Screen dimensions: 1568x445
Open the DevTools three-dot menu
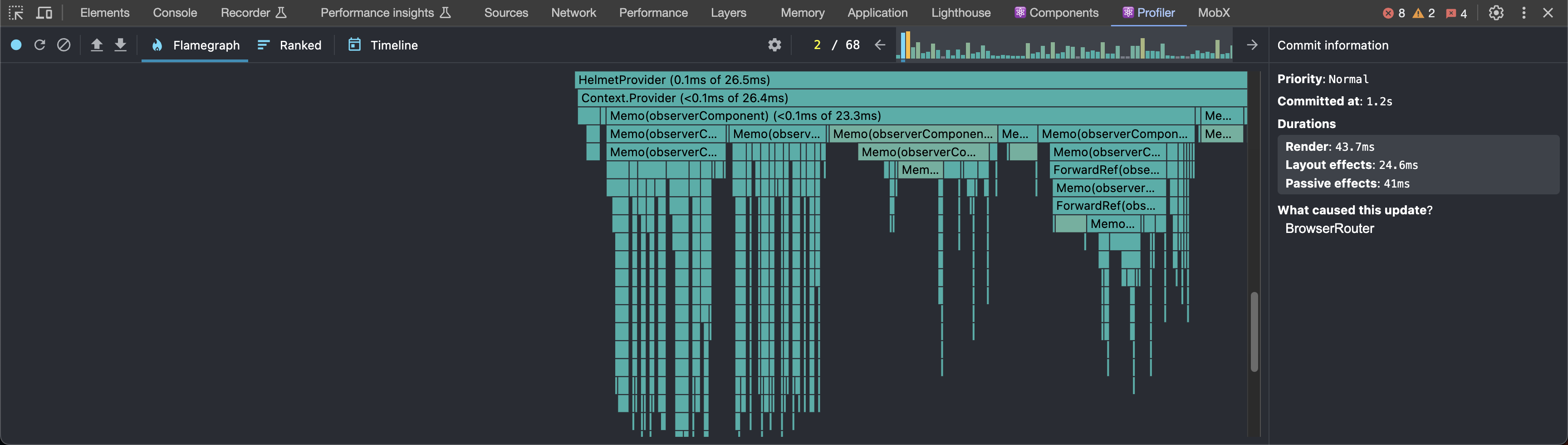coord(1523,12)
